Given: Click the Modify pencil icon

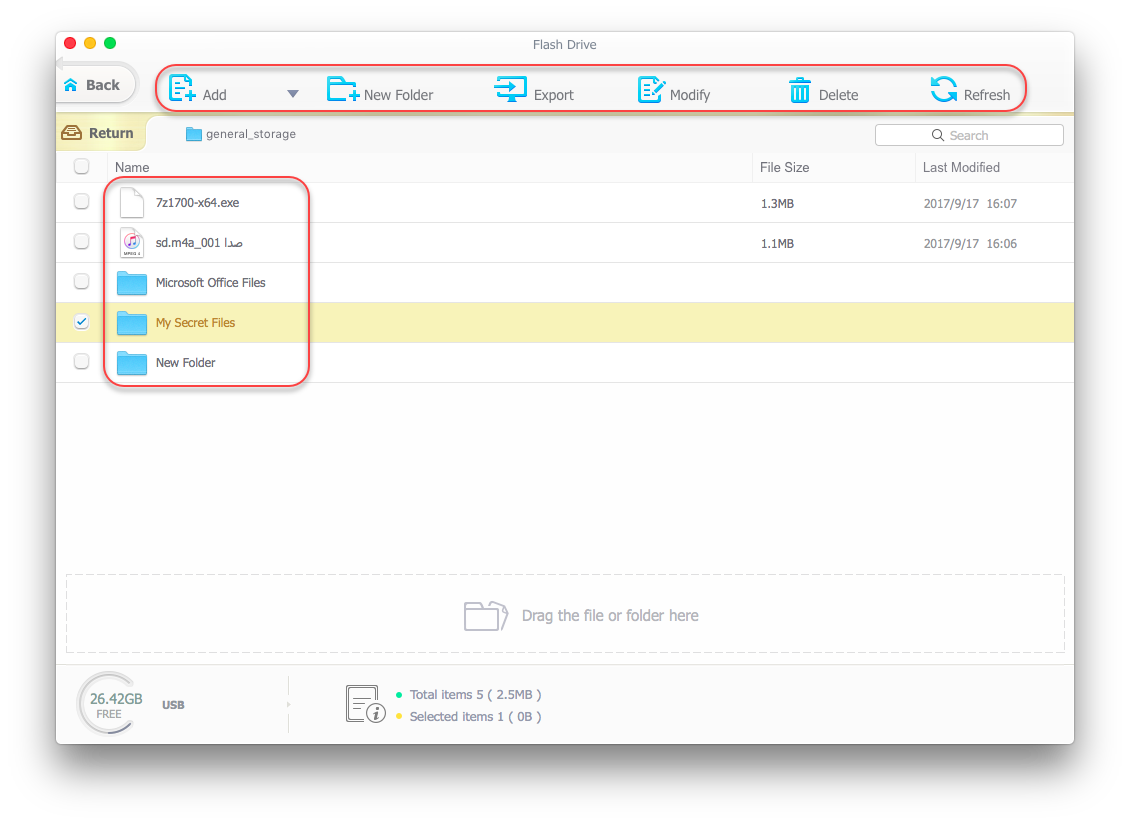Looking at the screenshot, I should point(651,89).
